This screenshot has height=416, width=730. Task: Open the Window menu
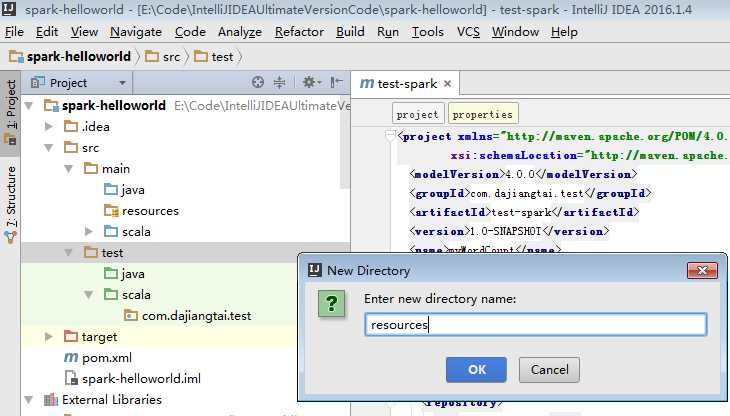515,32
